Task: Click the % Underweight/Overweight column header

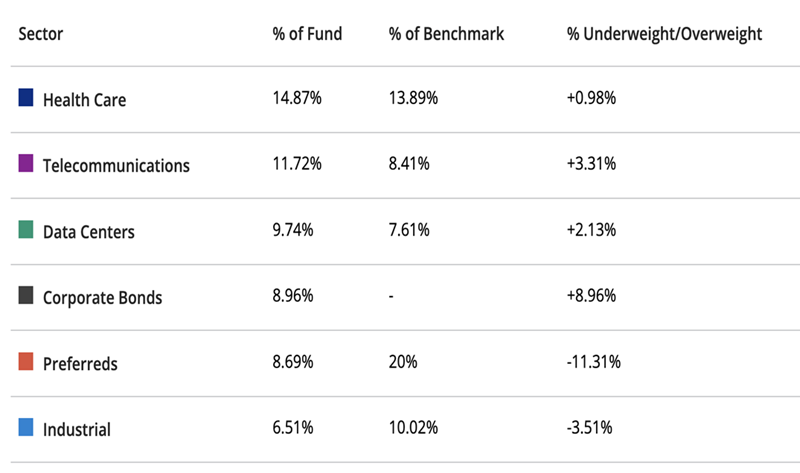Action: click(664, 34)
